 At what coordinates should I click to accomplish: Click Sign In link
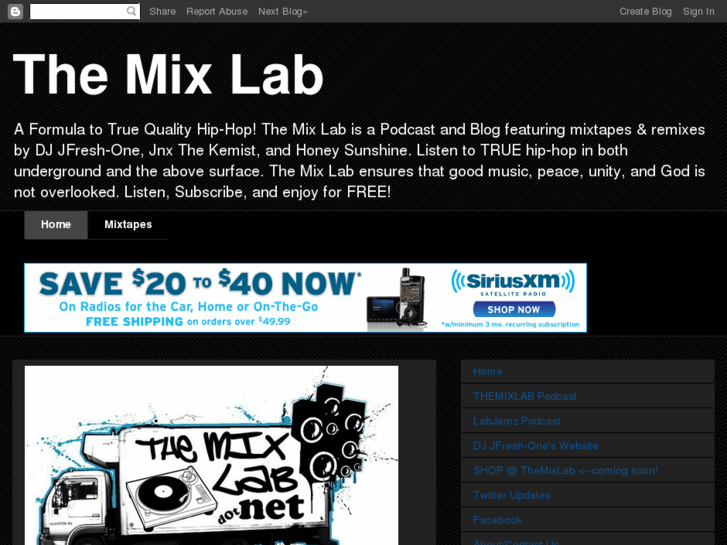698,12
